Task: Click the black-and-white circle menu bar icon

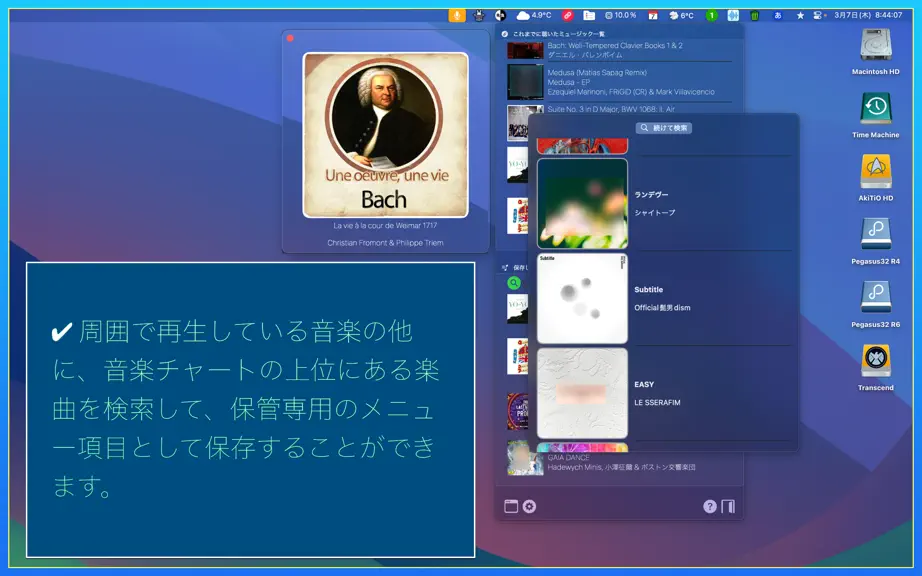Action: (x=500, y=15)
